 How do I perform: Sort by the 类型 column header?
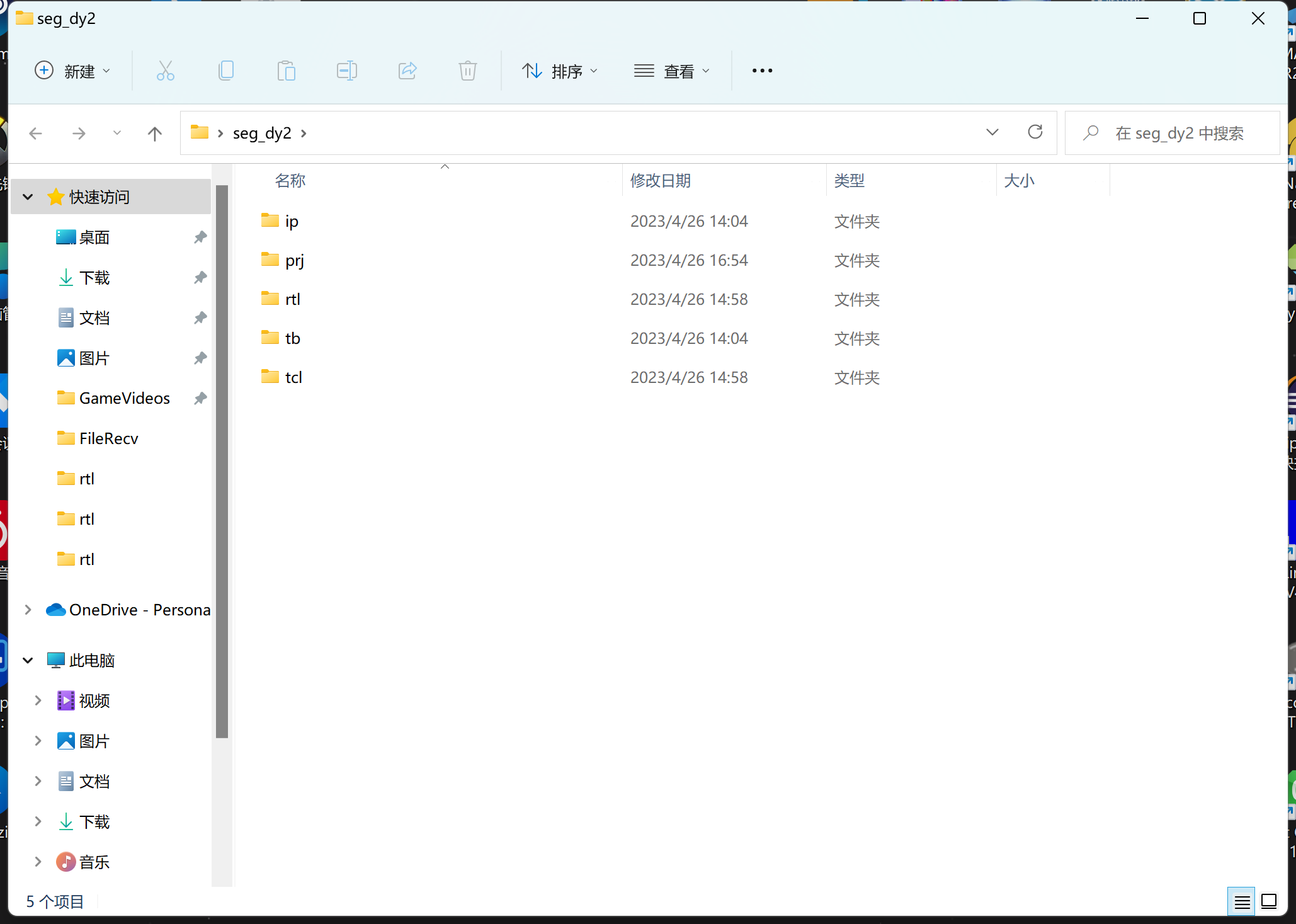point(849,181)
